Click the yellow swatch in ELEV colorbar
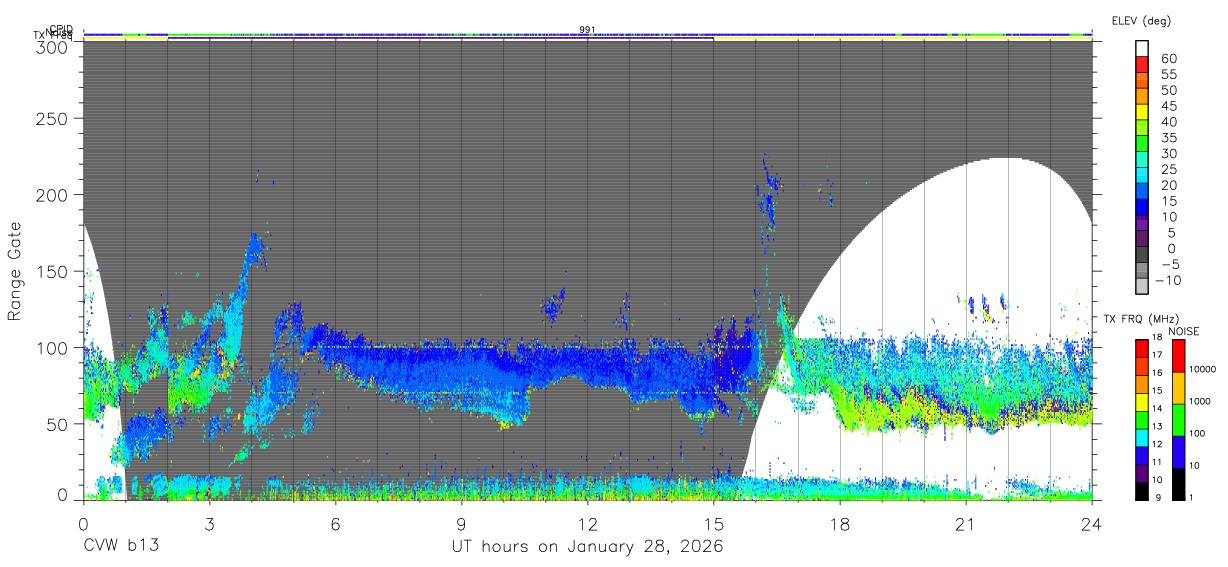This screenshot has width=1228, height=567. pyautogui.click(x=1142, y=112)
